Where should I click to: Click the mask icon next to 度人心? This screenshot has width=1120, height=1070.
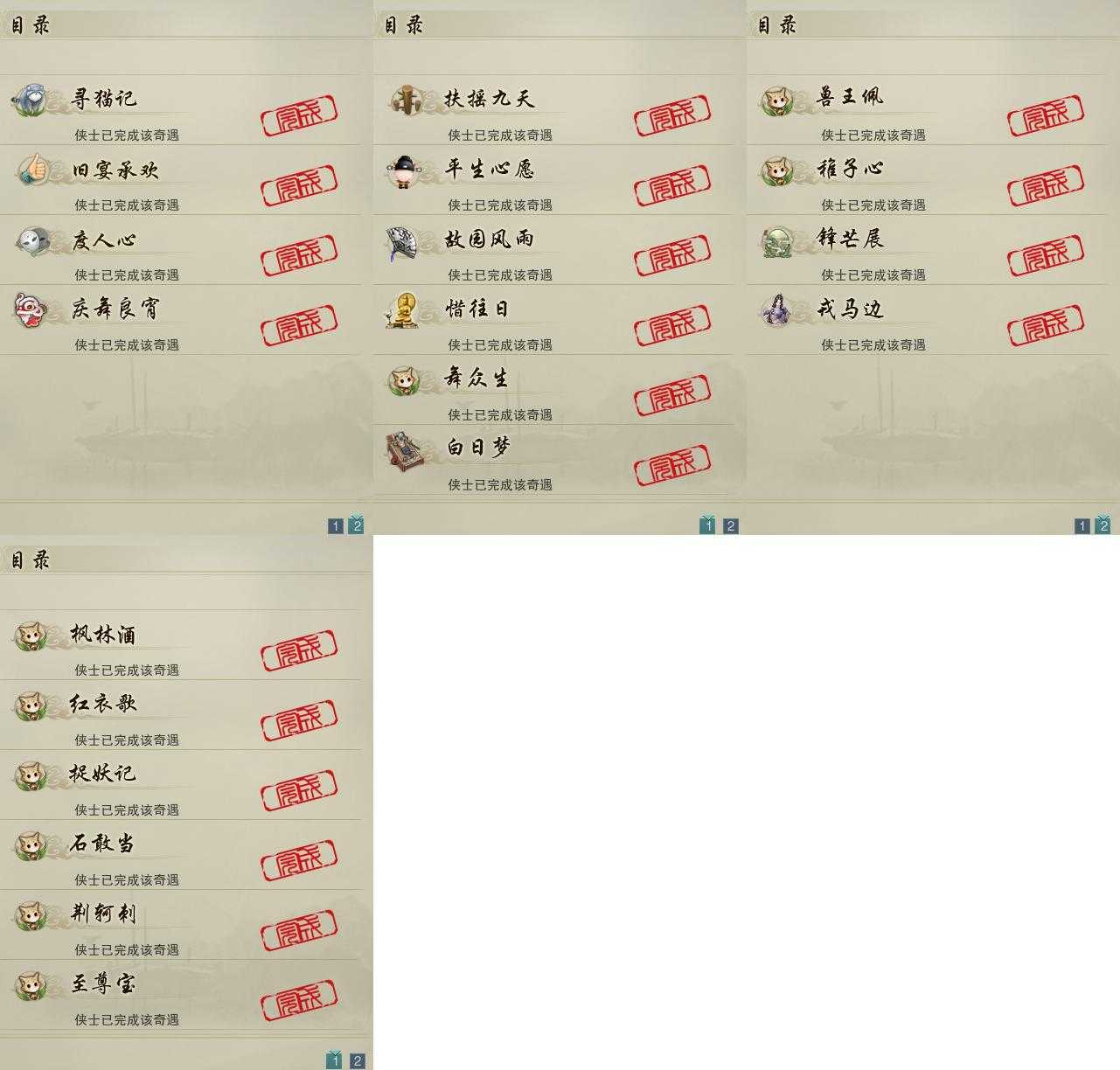click(33, 240)
